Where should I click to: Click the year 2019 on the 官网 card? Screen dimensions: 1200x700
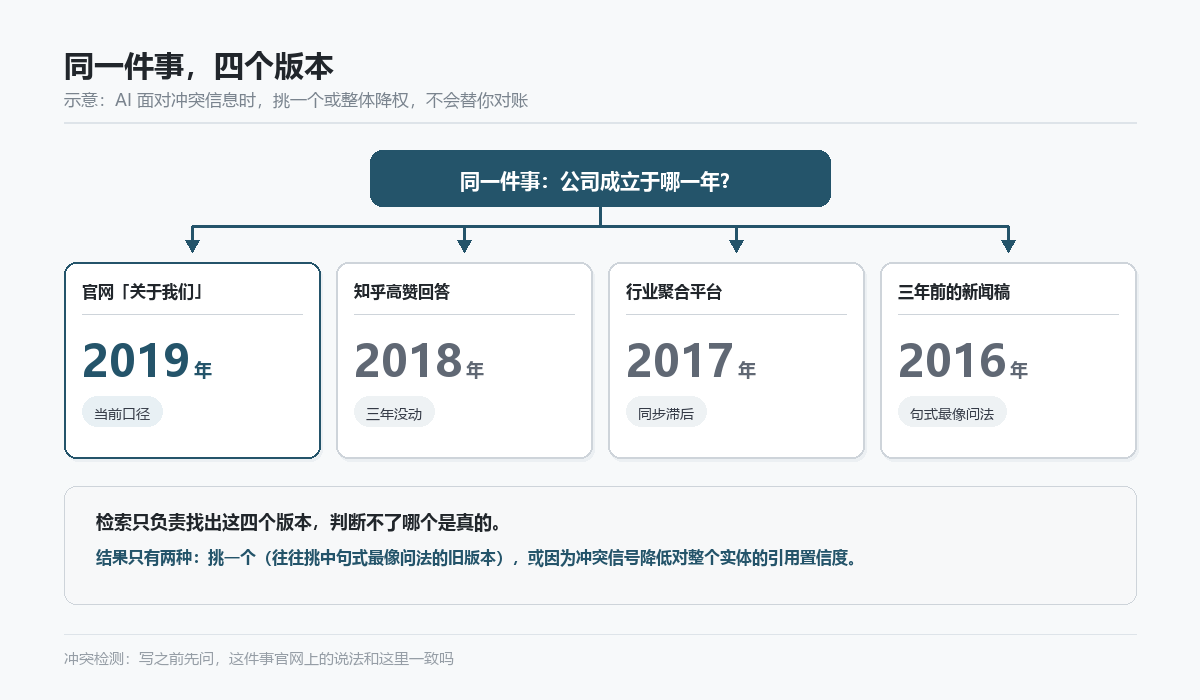click(136, 360)
